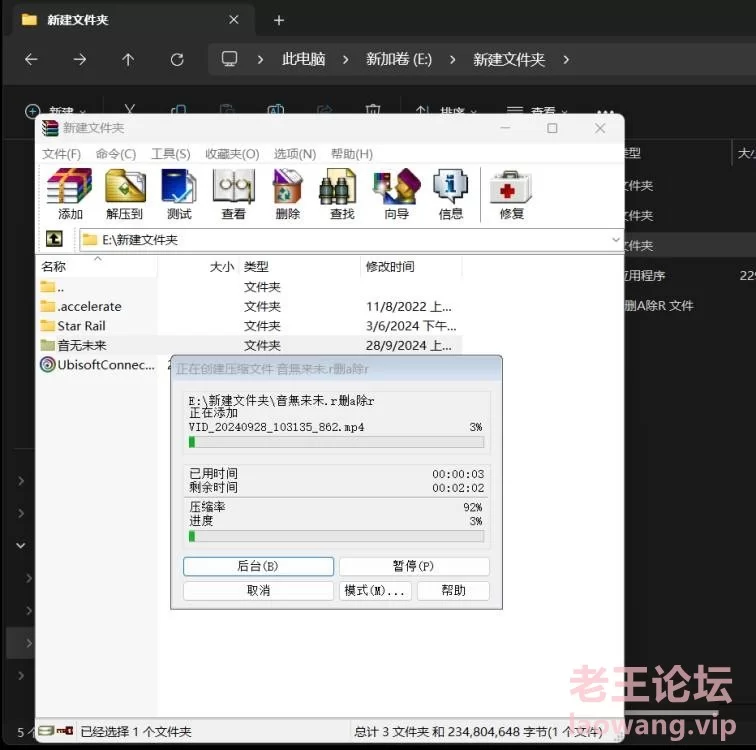756x750 pixels.
Task: Click the 后台(B) background button
Action: (258, 566)
